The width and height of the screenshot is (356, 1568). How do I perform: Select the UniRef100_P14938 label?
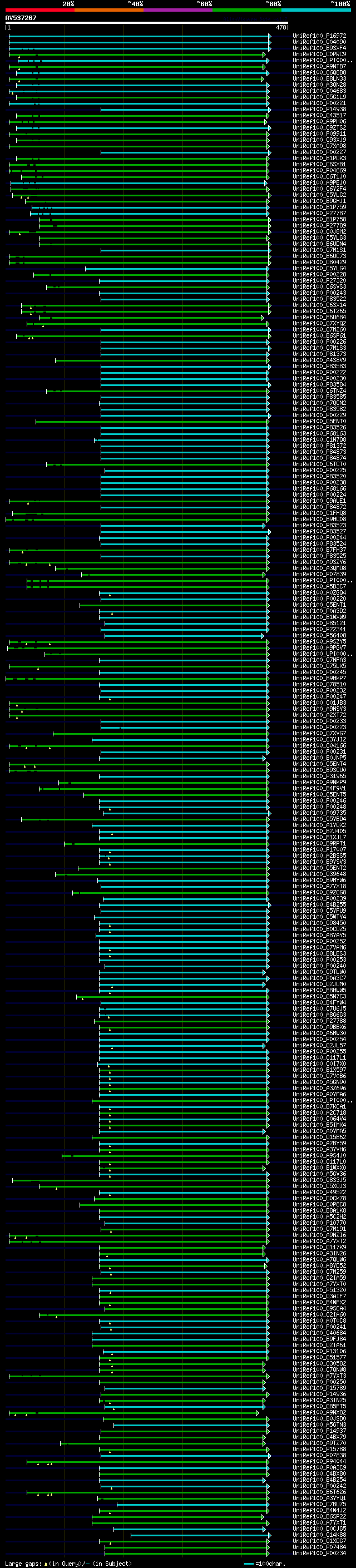(319, 110)
